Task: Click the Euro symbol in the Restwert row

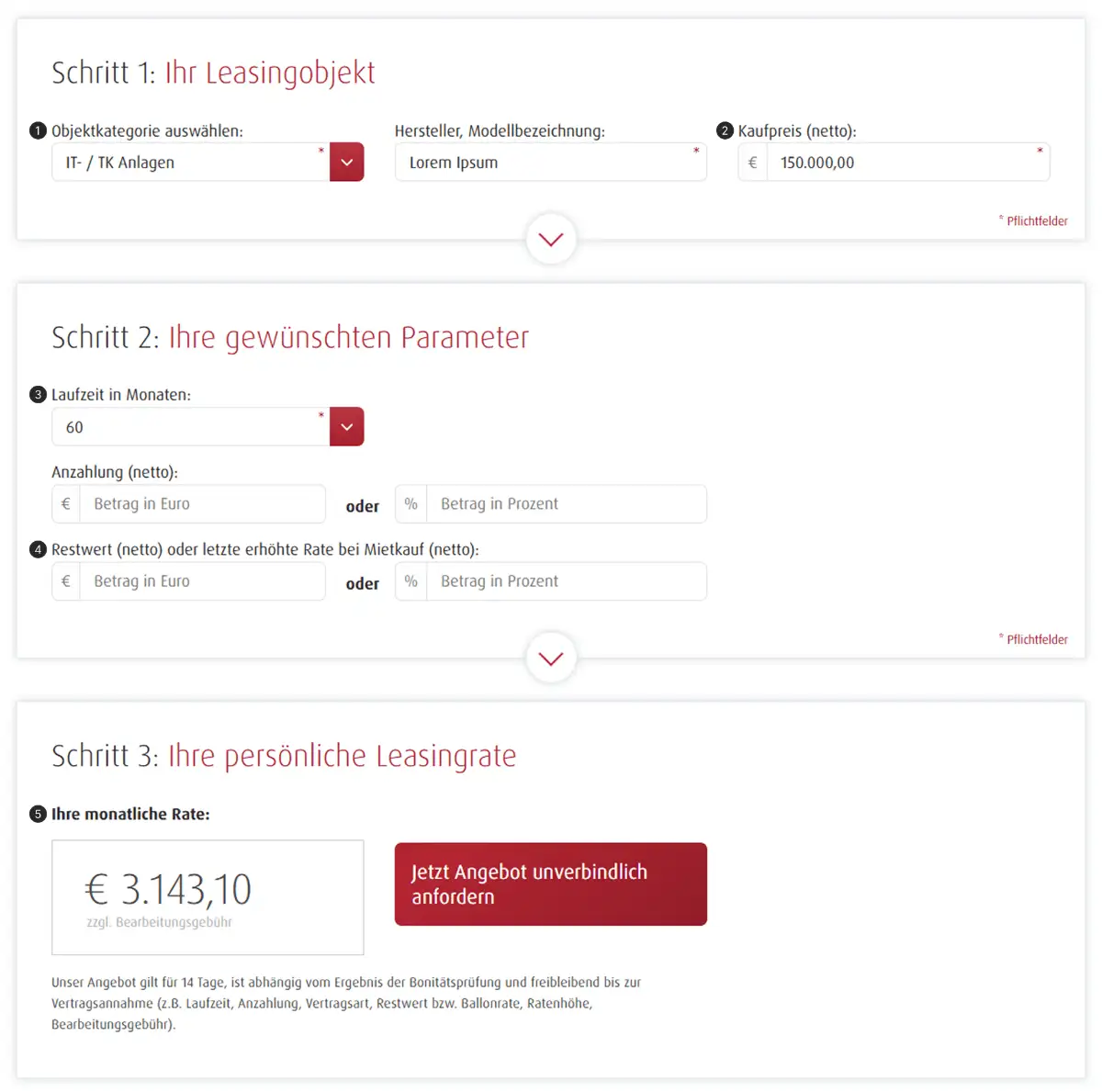Action: tap(65, 581)
